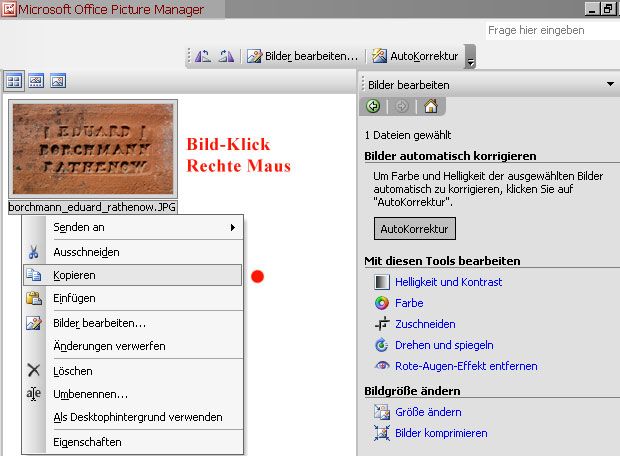Click the rotate right toolbar icon
The height and width of the screenshot is (456, 620).
[225, 56]
